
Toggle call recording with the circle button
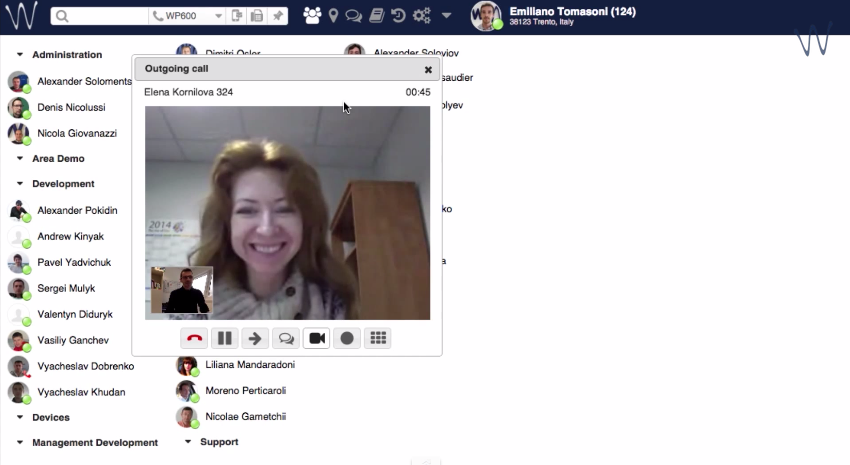[347, 339]
